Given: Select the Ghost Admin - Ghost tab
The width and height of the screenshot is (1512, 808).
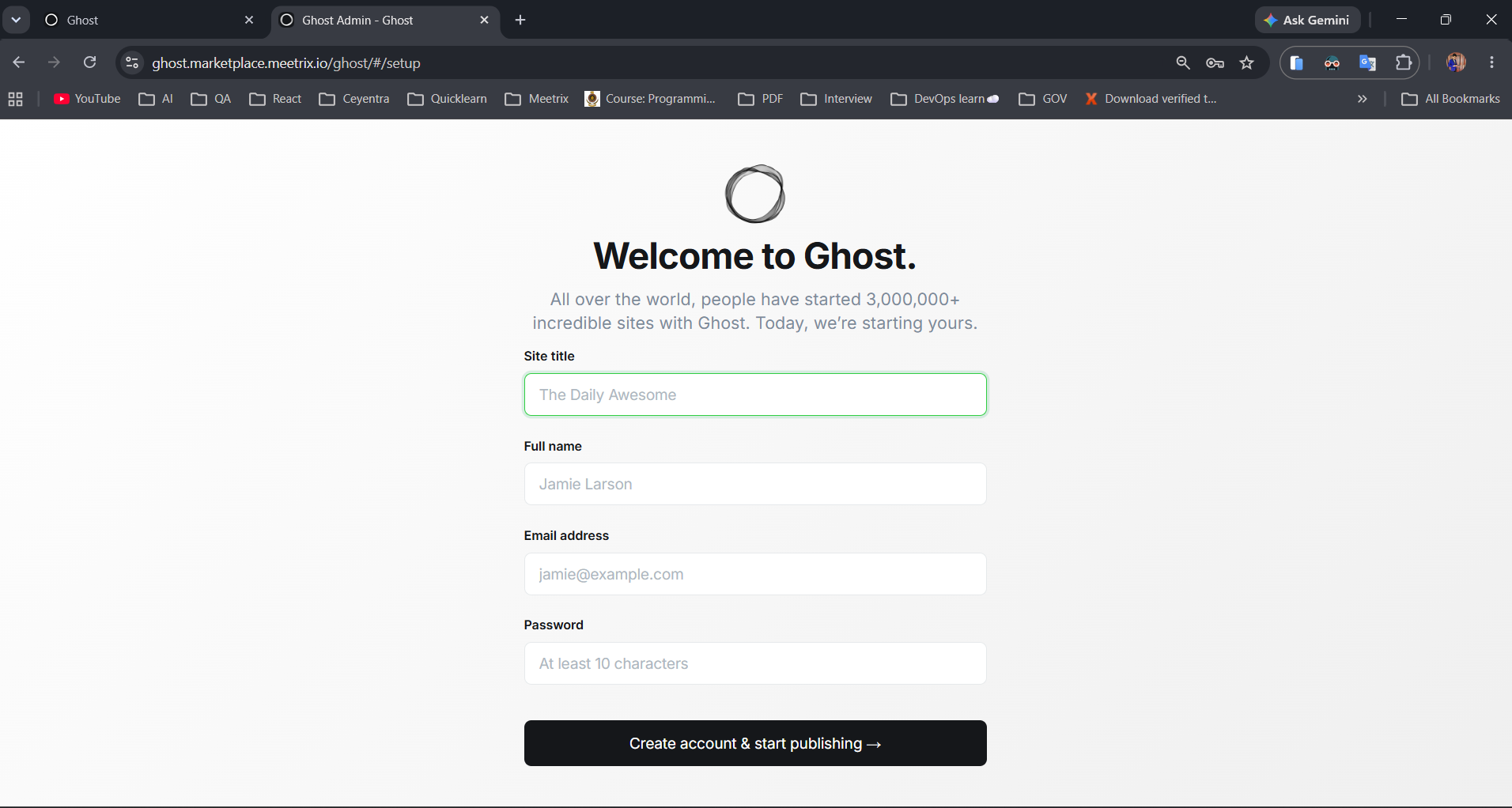Looking at the screenshot, I should [x=384, y=20].
